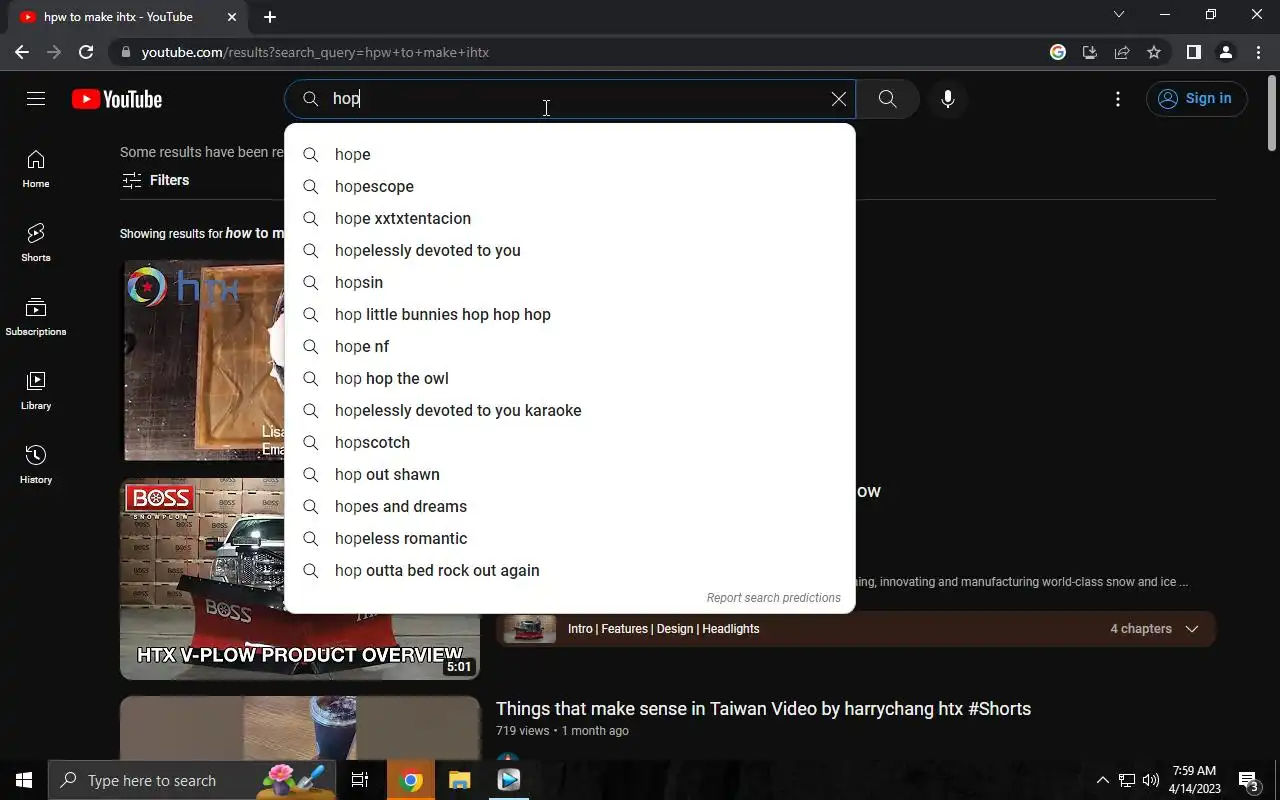This screenshot has width=1280, height=800.
Task: Clear the search box with X icon
Action: pos(838,99)
